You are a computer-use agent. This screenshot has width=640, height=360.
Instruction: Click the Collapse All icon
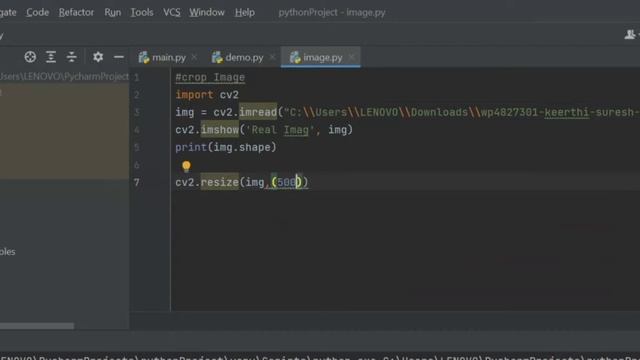[71, 57]
